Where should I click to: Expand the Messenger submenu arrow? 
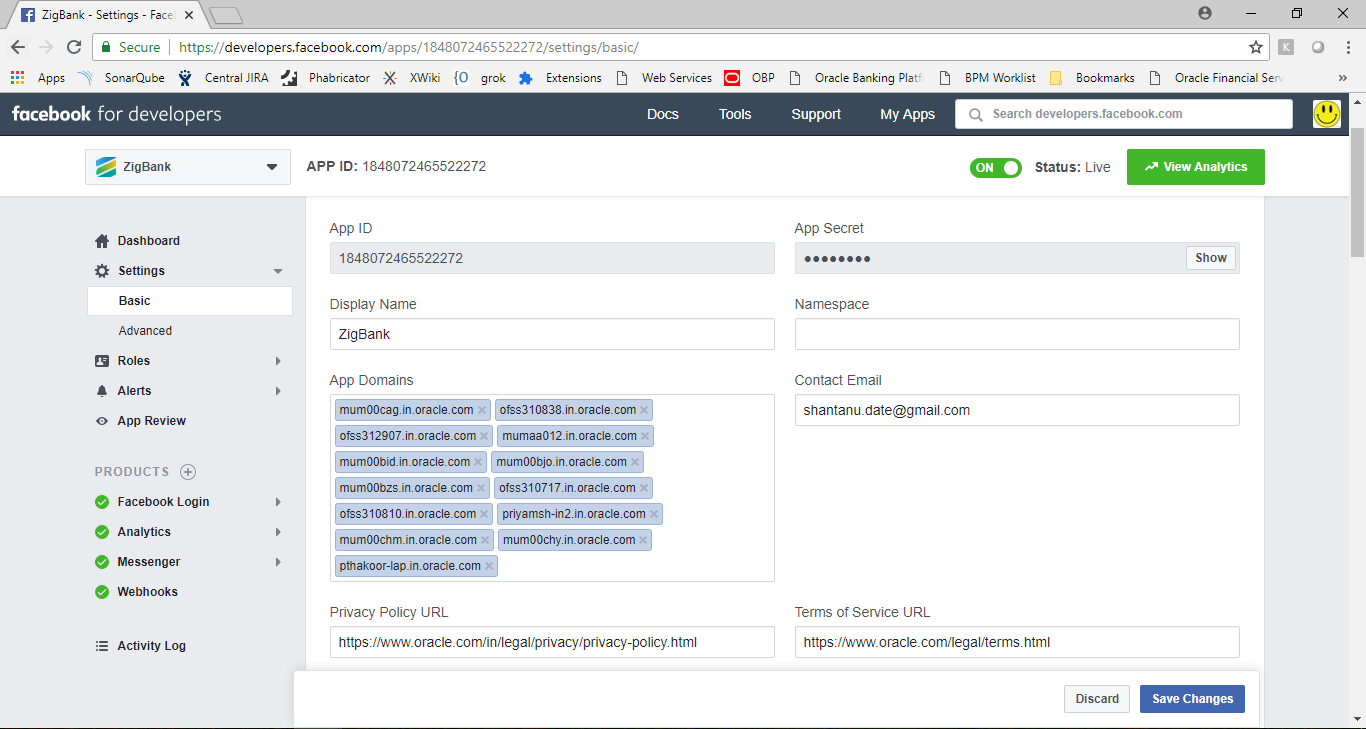(x=278, y=562)
